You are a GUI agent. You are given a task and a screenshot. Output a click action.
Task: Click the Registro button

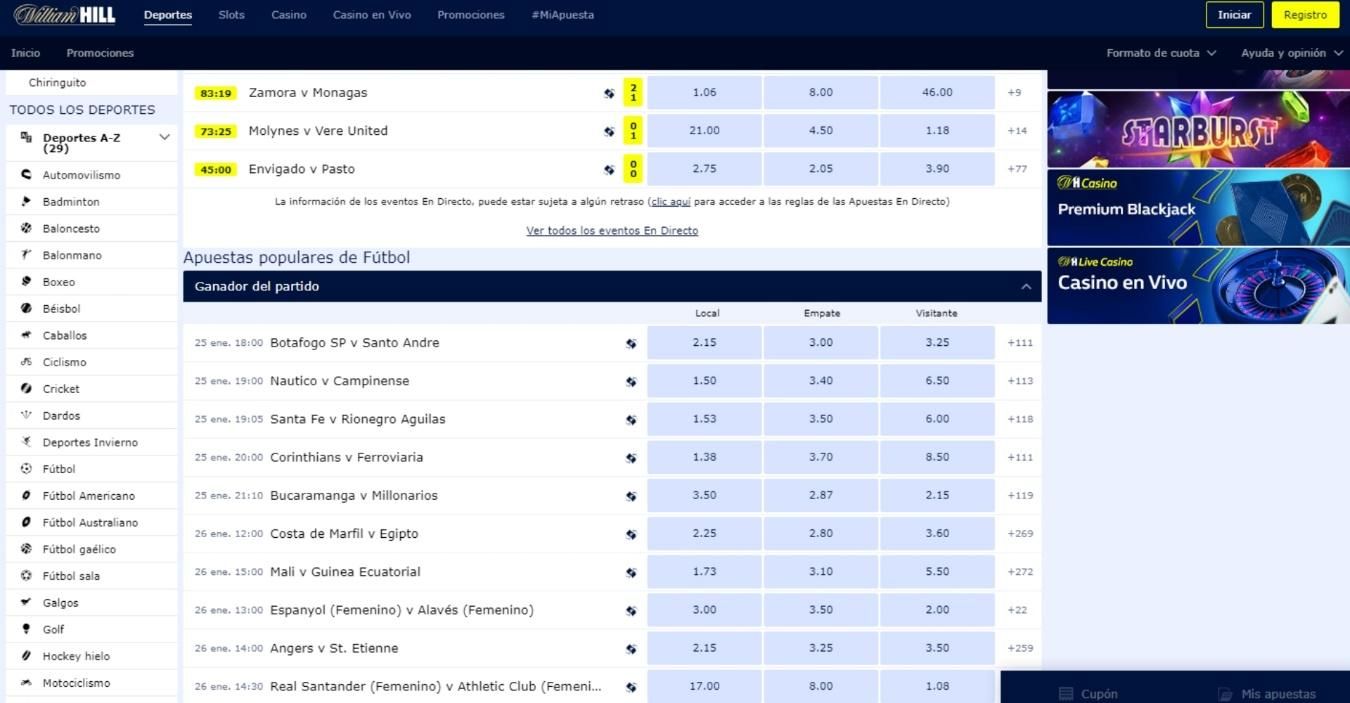pos(1304,15)
